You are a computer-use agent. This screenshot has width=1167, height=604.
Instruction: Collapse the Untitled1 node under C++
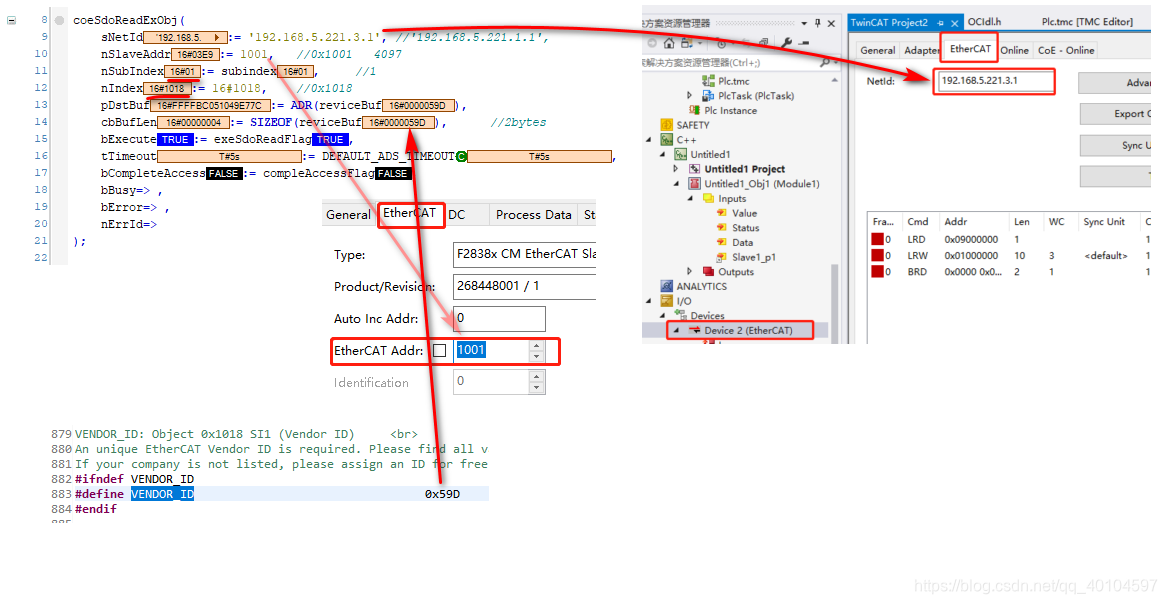(x=662, y=154)
